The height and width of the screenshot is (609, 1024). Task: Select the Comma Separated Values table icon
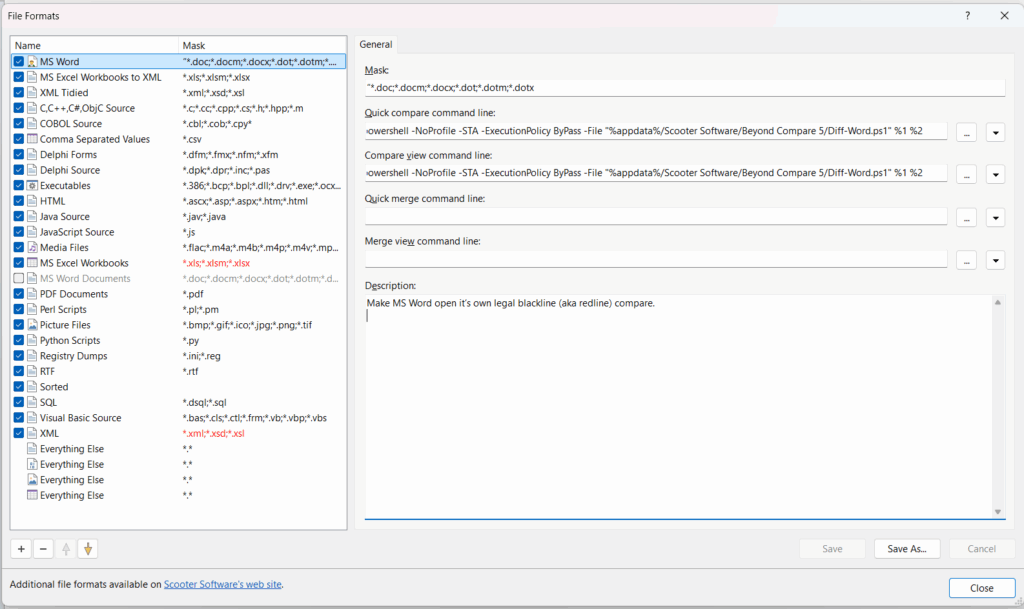coord(32,139)
